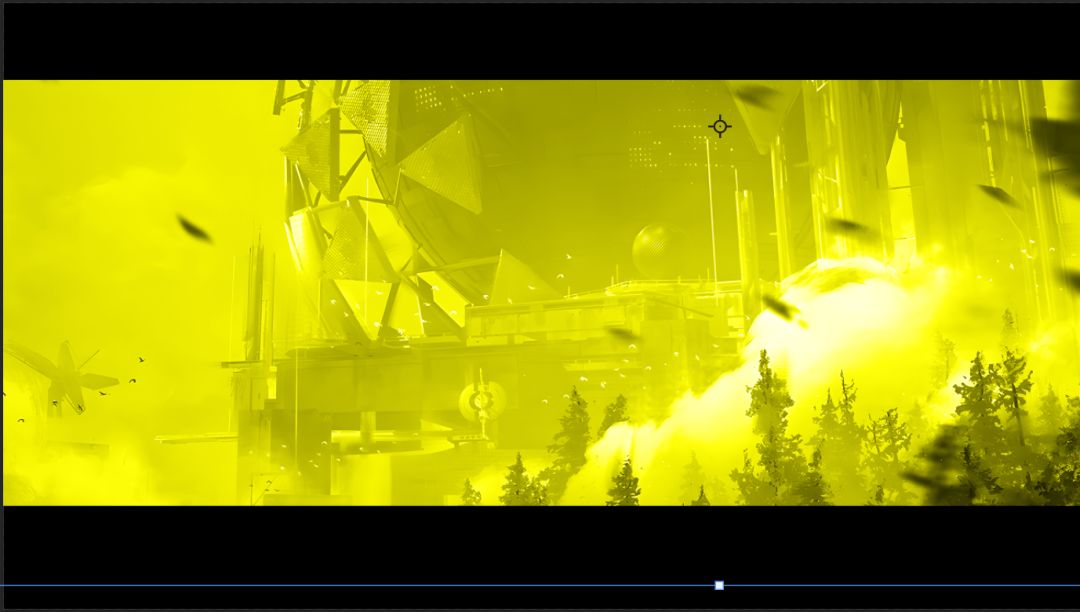
Task: Click the dark leaf near the top center
Action: point(758,95)
